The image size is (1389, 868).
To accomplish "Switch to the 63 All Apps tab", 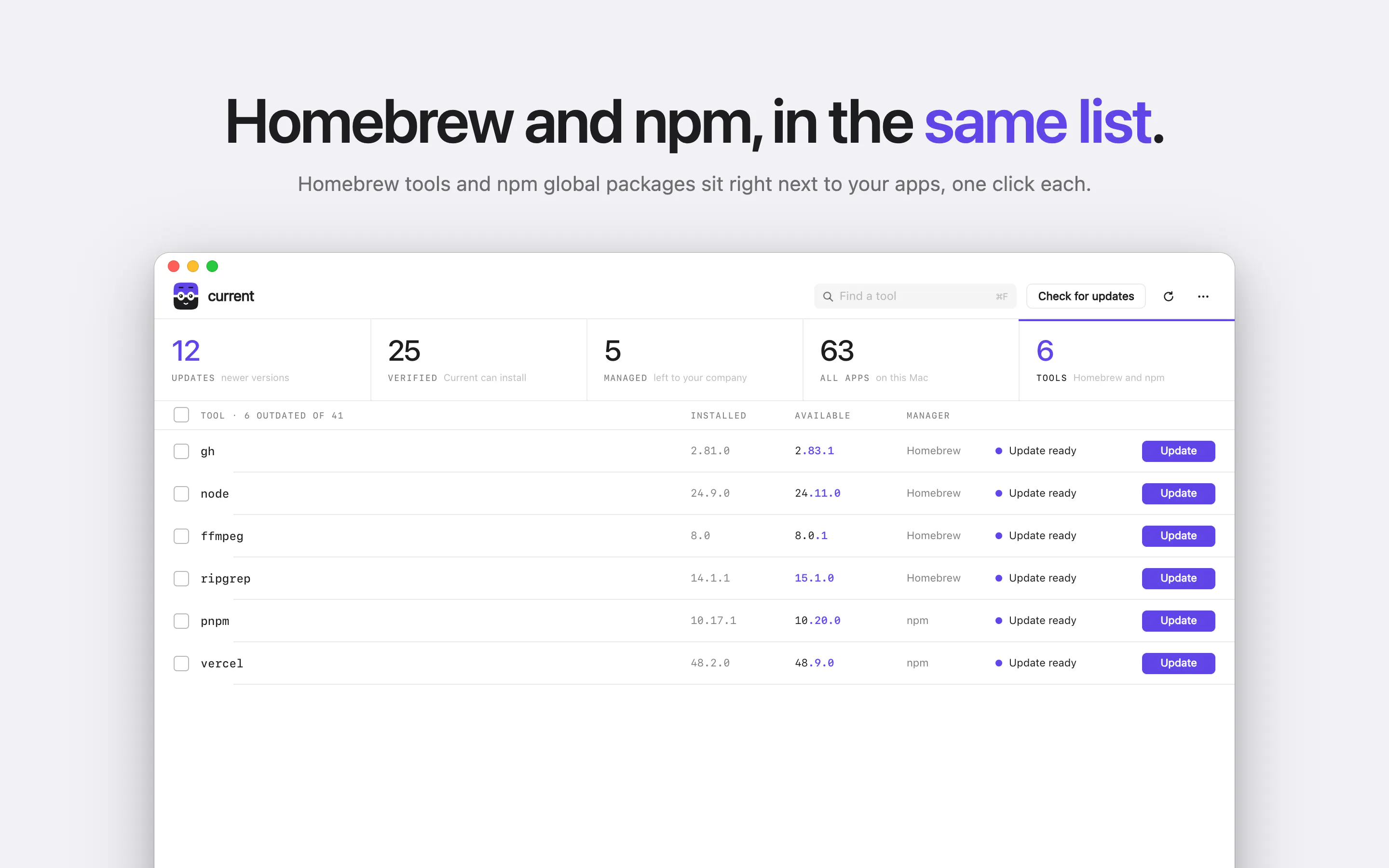I will 911,360.
